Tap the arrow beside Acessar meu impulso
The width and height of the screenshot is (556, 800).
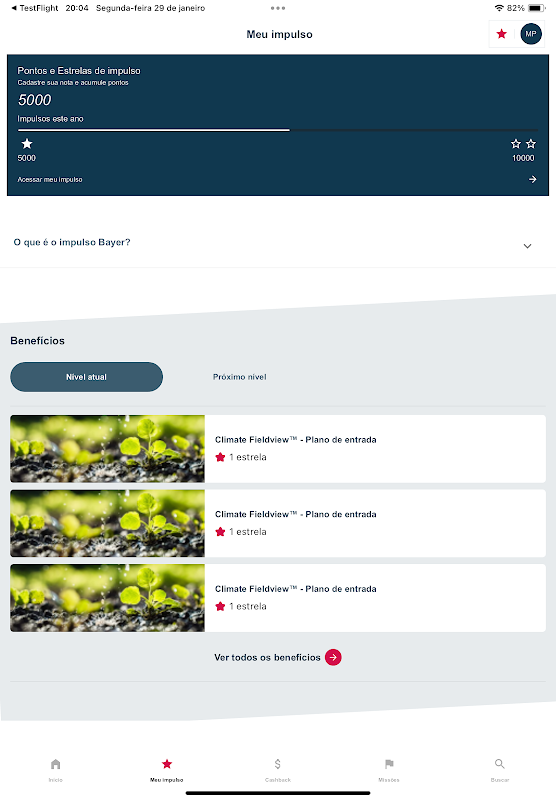(533, 179)
